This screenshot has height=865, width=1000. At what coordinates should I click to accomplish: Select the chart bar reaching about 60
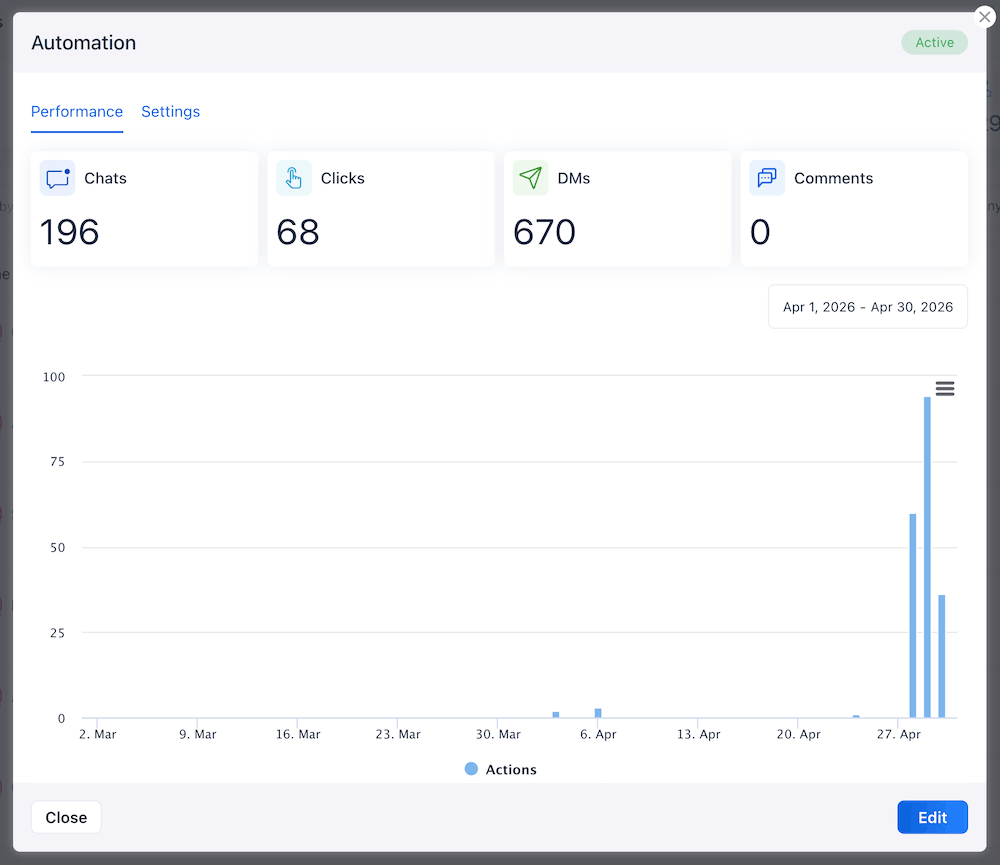coord(913,616)
